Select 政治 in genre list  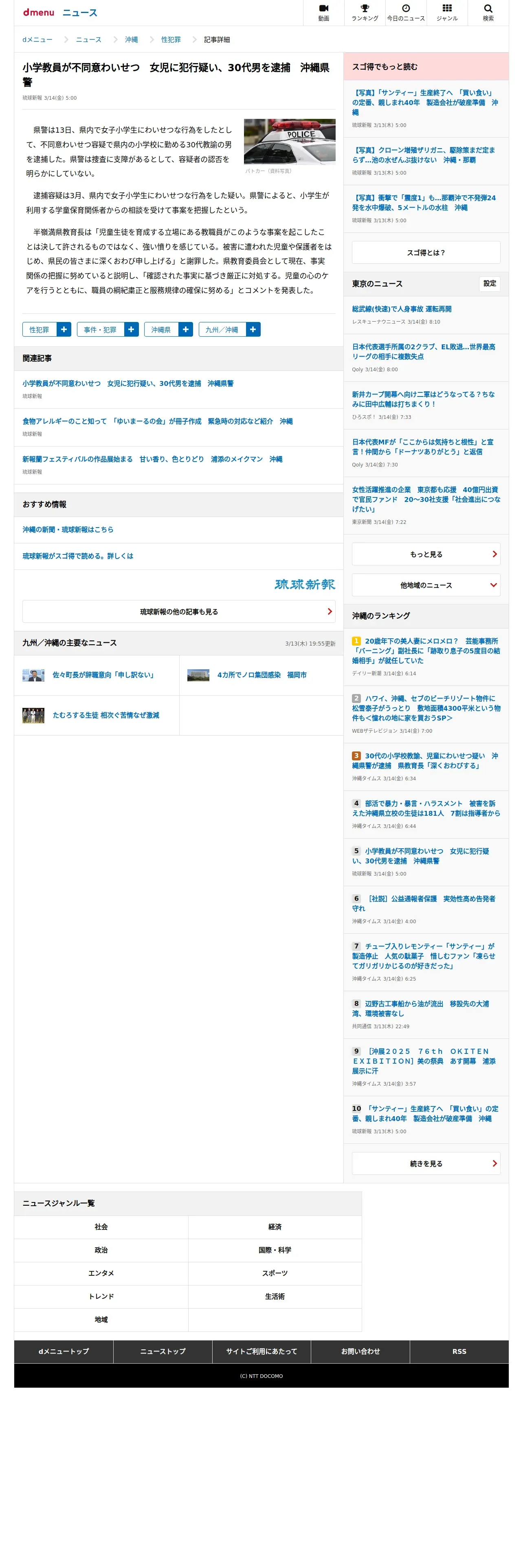tap(101, 1250)
